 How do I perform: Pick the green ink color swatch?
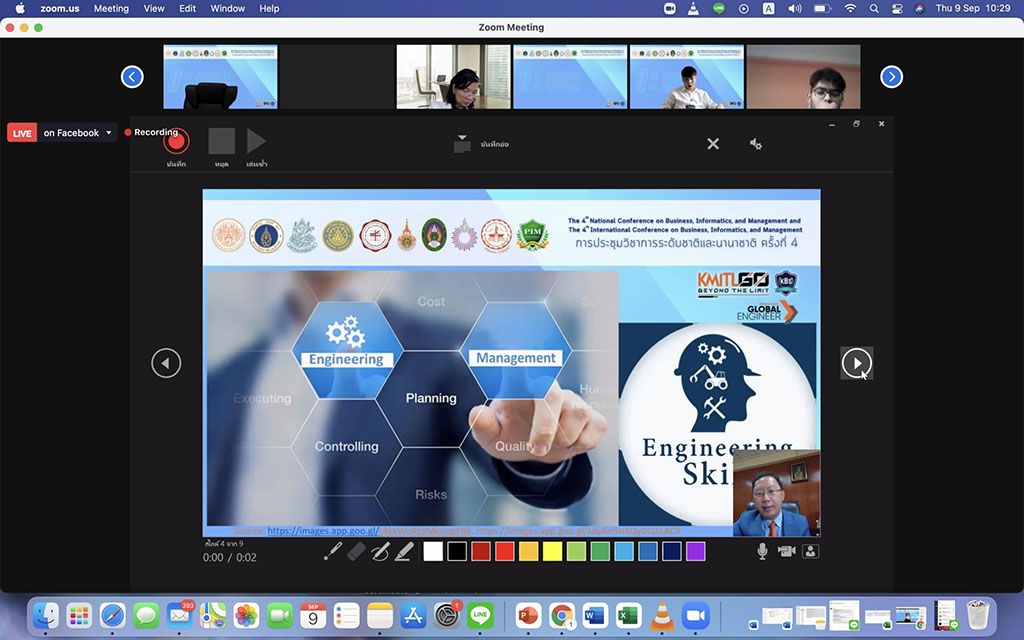click(x=600, y=551)
